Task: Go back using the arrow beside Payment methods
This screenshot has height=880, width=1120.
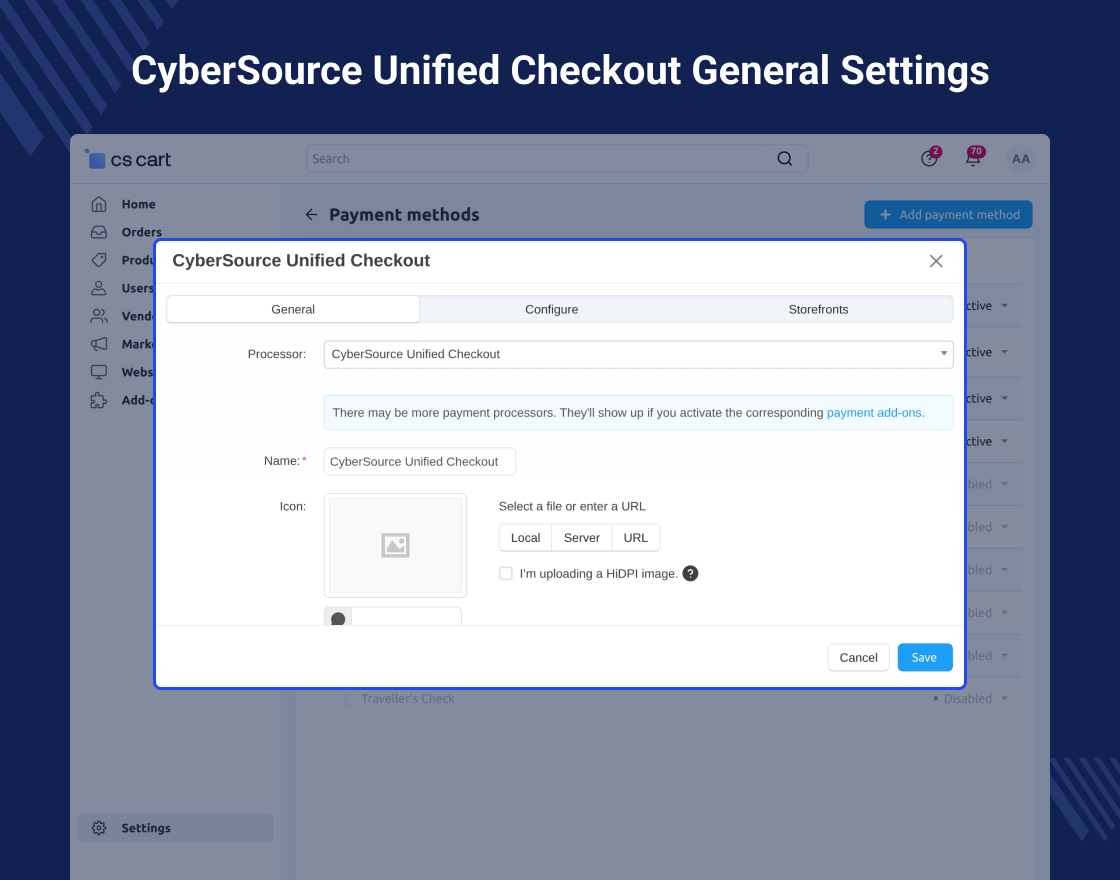Action: tap(311, 215)
